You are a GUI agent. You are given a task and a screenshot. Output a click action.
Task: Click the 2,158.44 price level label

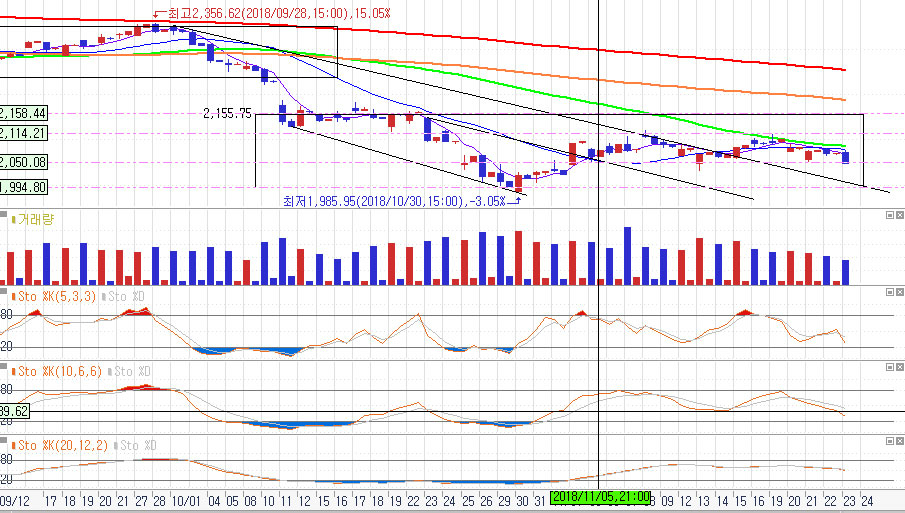point(23,113)
